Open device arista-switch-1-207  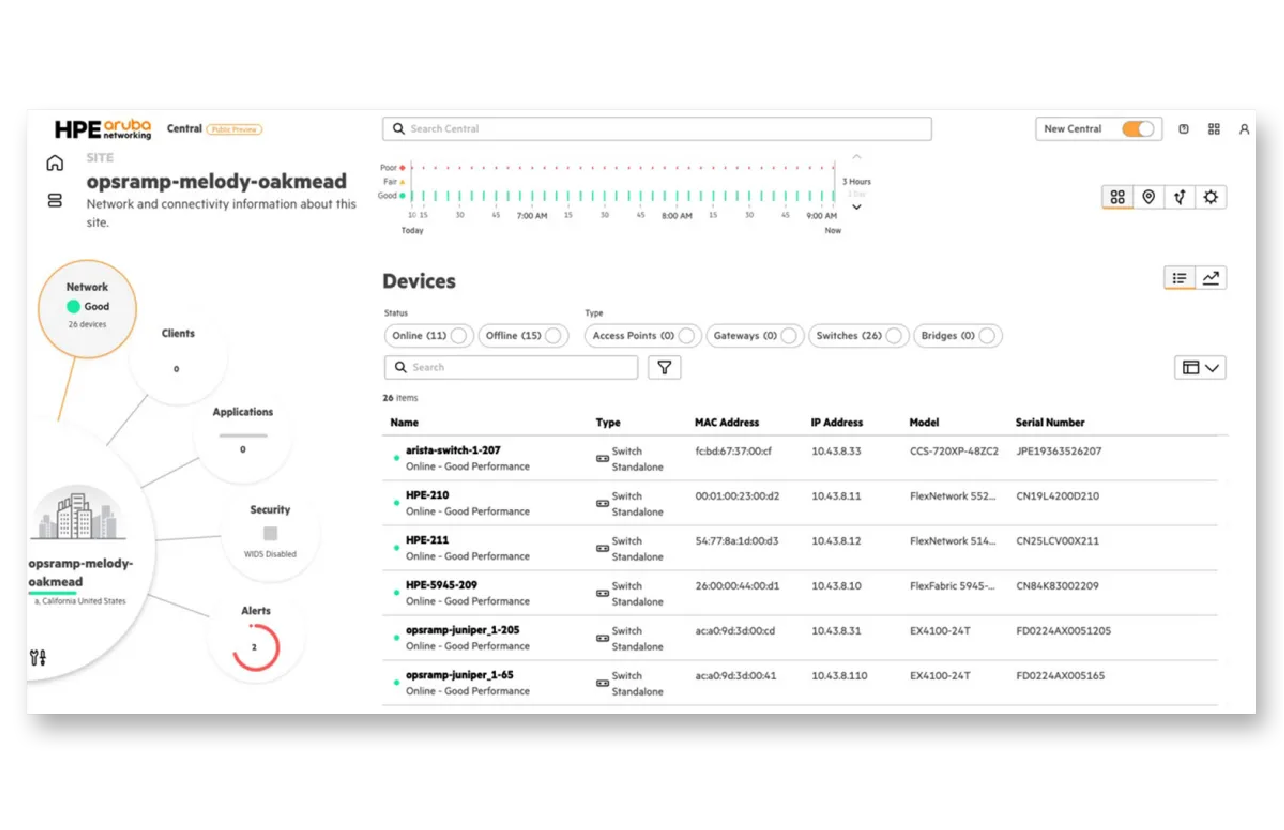point(453,451)
